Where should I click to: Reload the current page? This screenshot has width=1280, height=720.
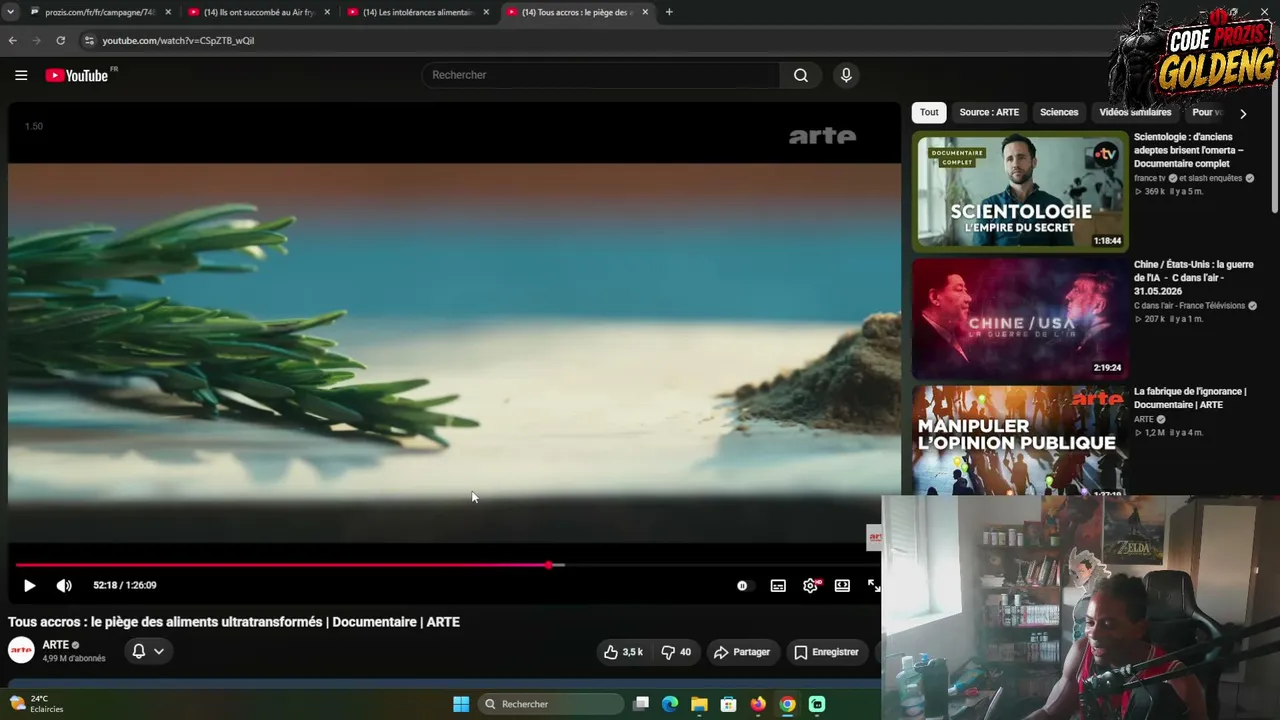(61, 41)
